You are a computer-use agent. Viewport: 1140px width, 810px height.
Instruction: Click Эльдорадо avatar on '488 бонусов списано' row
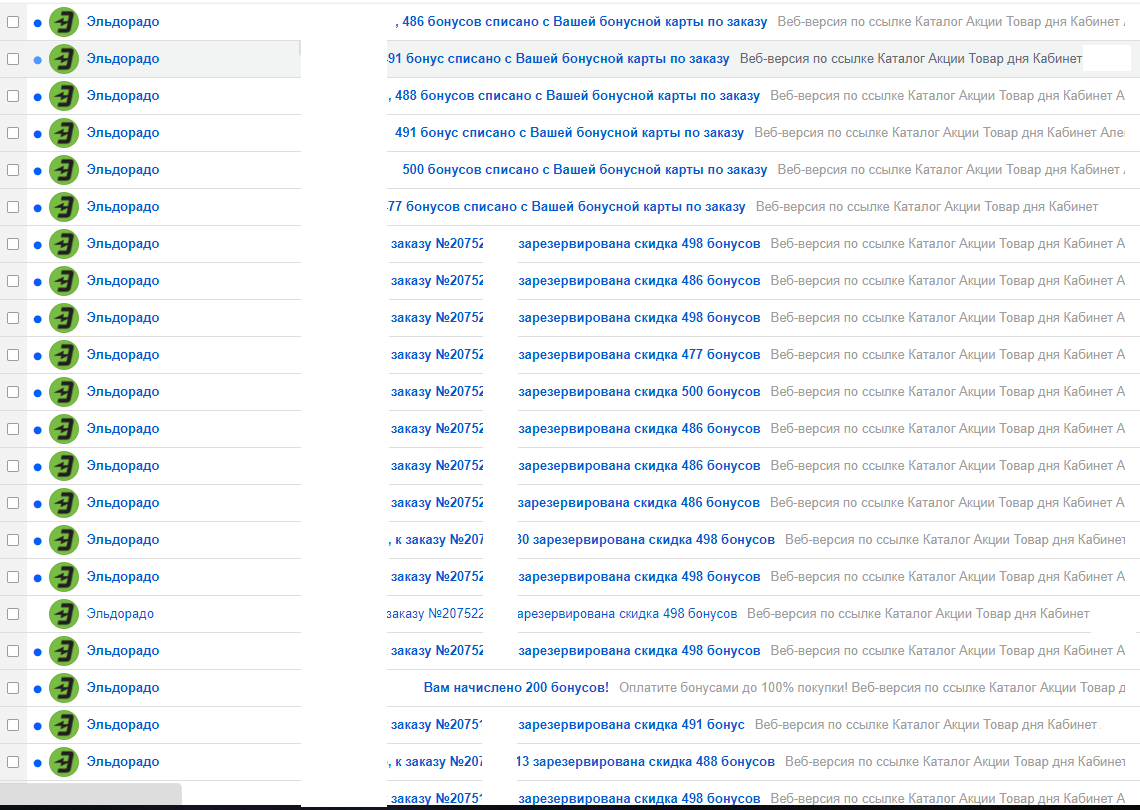64,96
